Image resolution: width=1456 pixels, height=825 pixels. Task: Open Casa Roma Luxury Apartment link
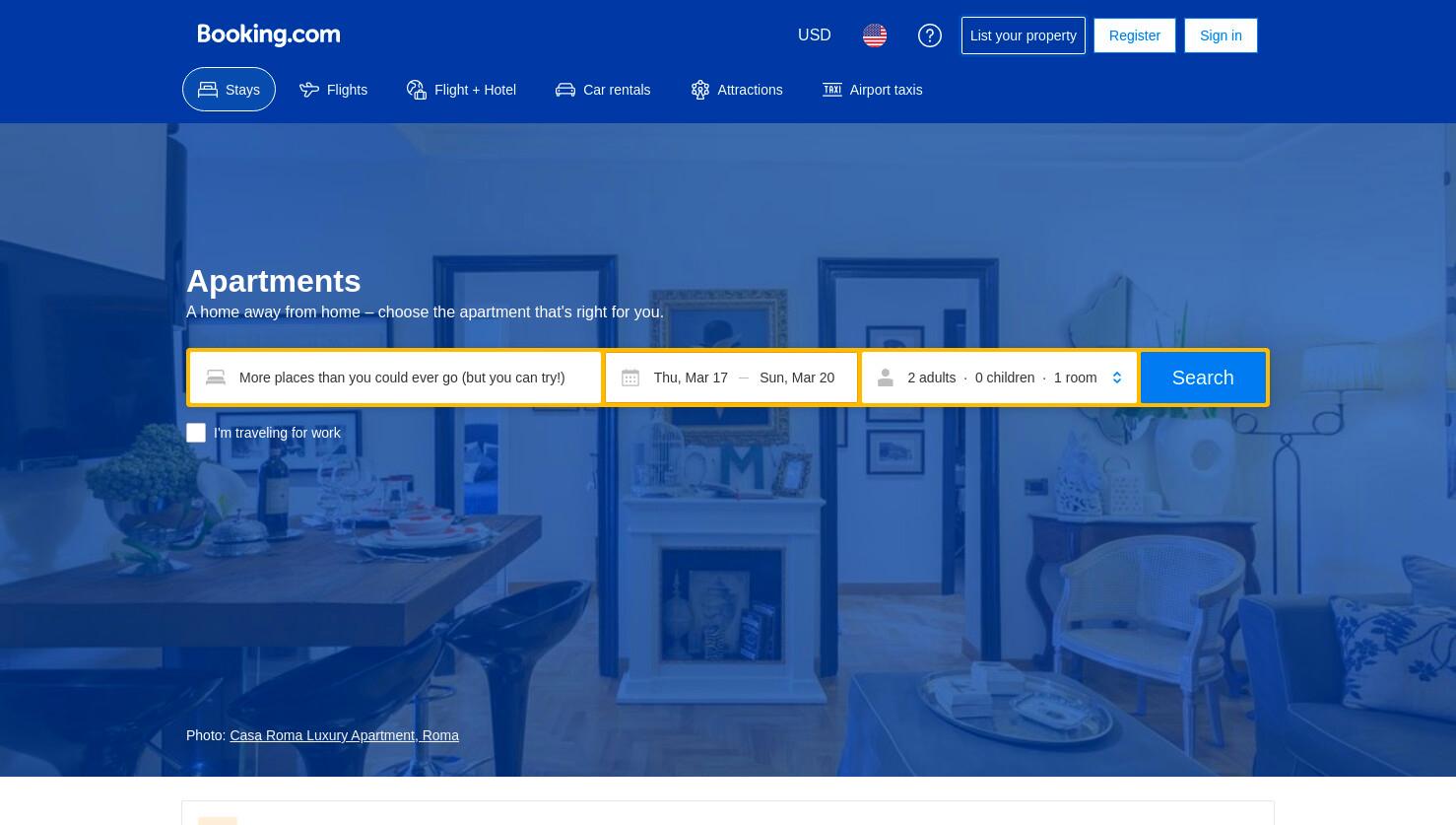[344, 735]
